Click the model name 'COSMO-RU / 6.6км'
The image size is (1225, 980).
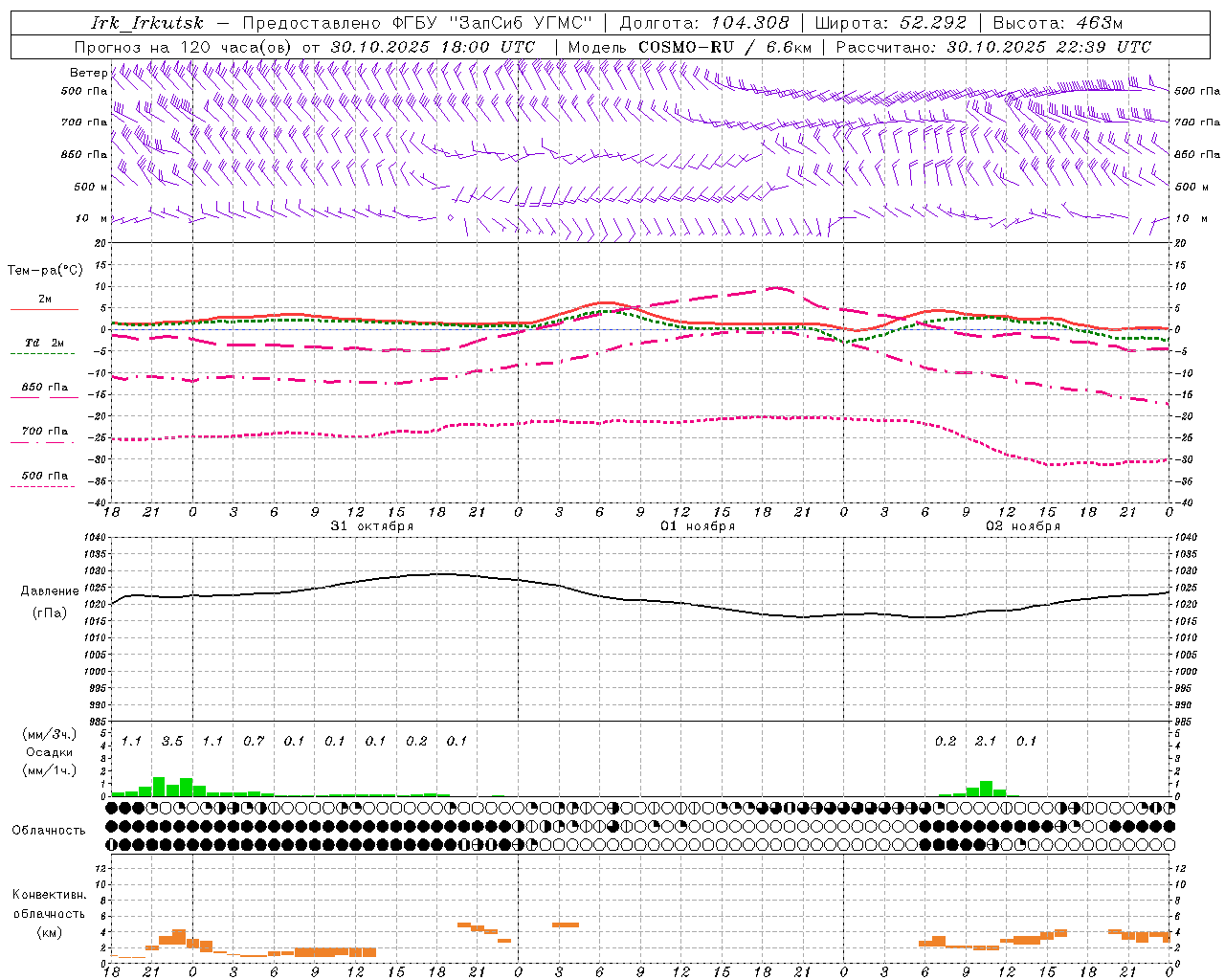click(724, 47)
